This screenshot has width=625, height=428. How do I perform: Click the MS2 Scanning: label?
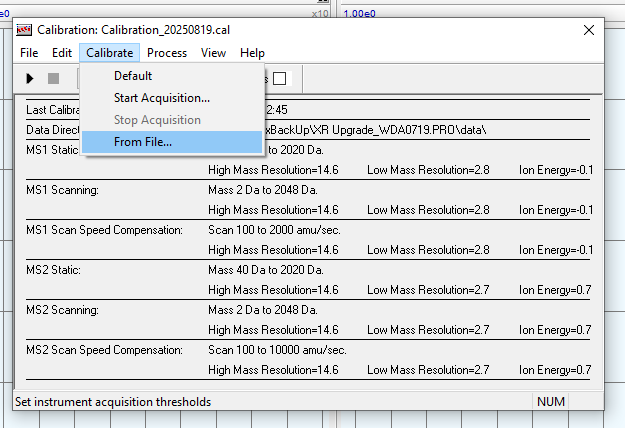point(63,310)
